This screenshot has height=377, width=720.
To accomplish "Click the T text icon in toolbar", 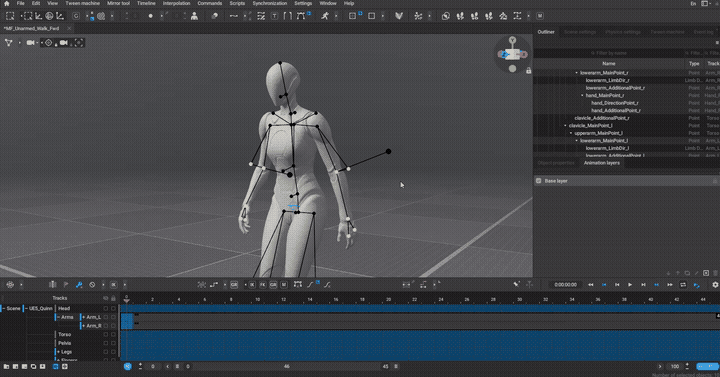I will (274, 16).
